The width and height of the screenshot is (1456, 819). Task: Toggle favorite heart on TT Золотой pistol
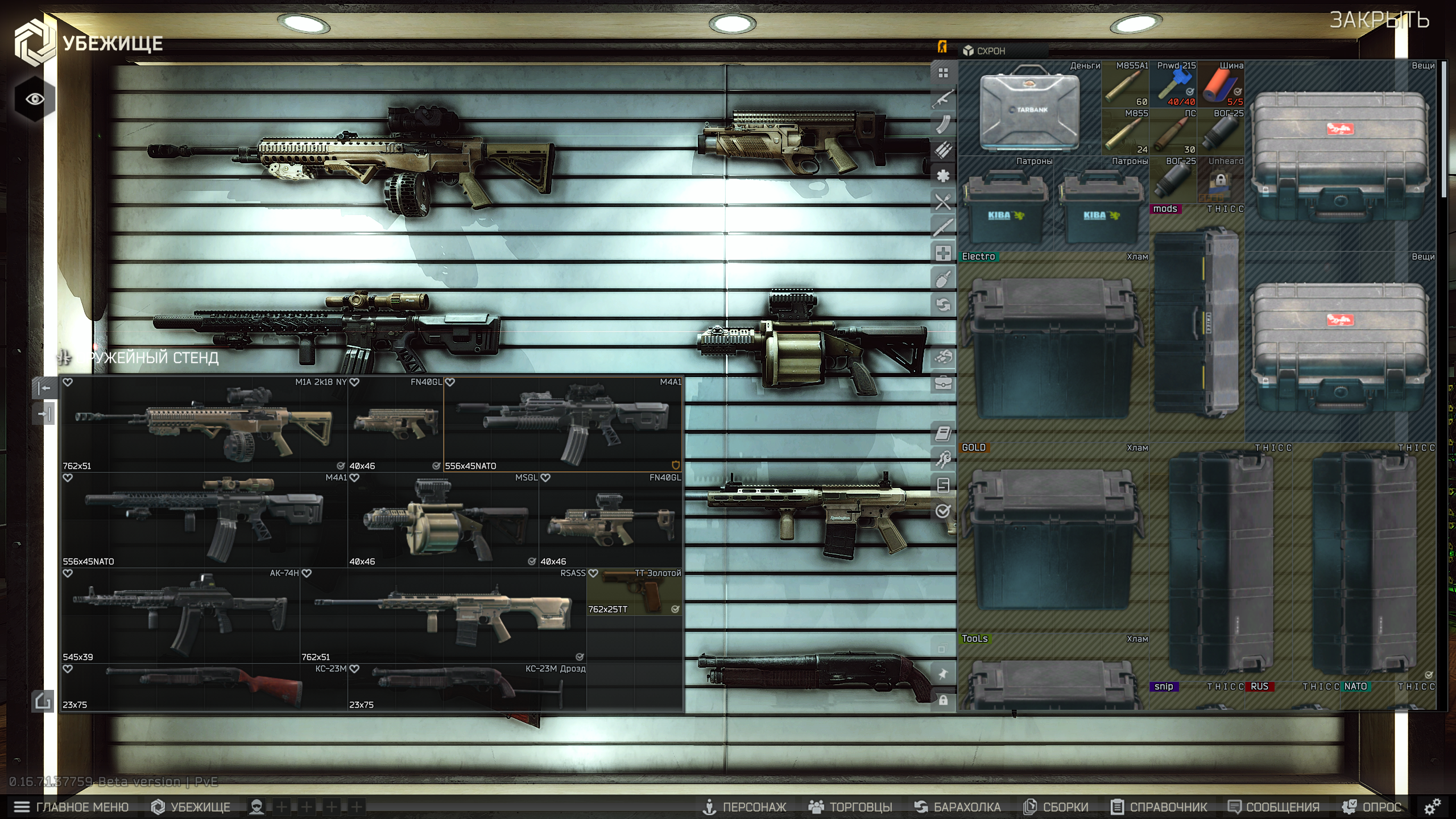tap(593, 573)
